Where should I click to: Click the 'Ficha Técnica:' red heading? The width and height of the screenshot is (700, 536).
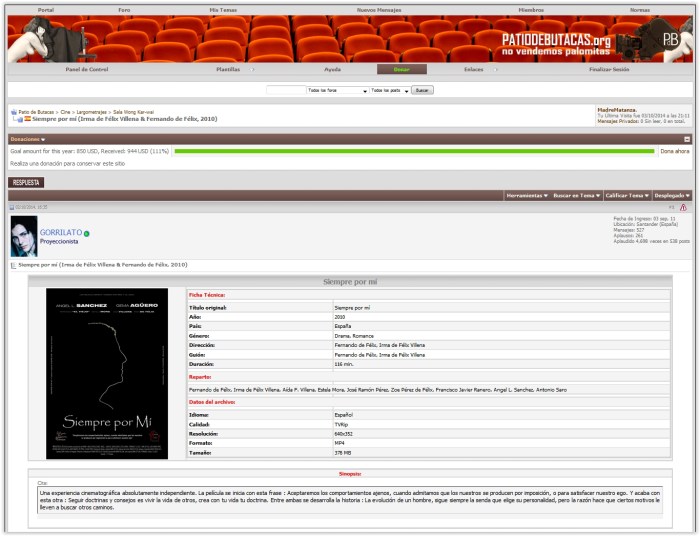coord(207,295)
